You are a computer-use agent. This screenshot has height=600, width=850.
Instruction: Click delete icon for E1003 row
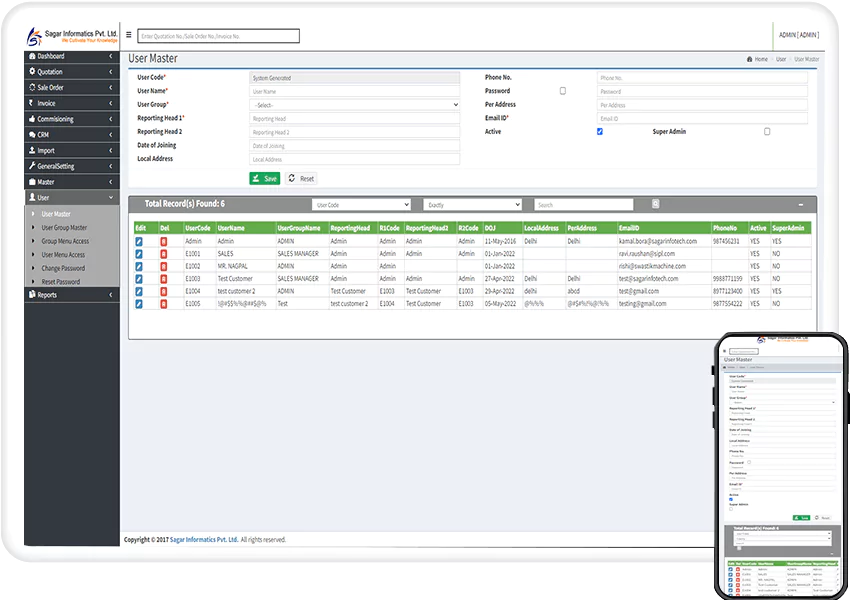164,279
